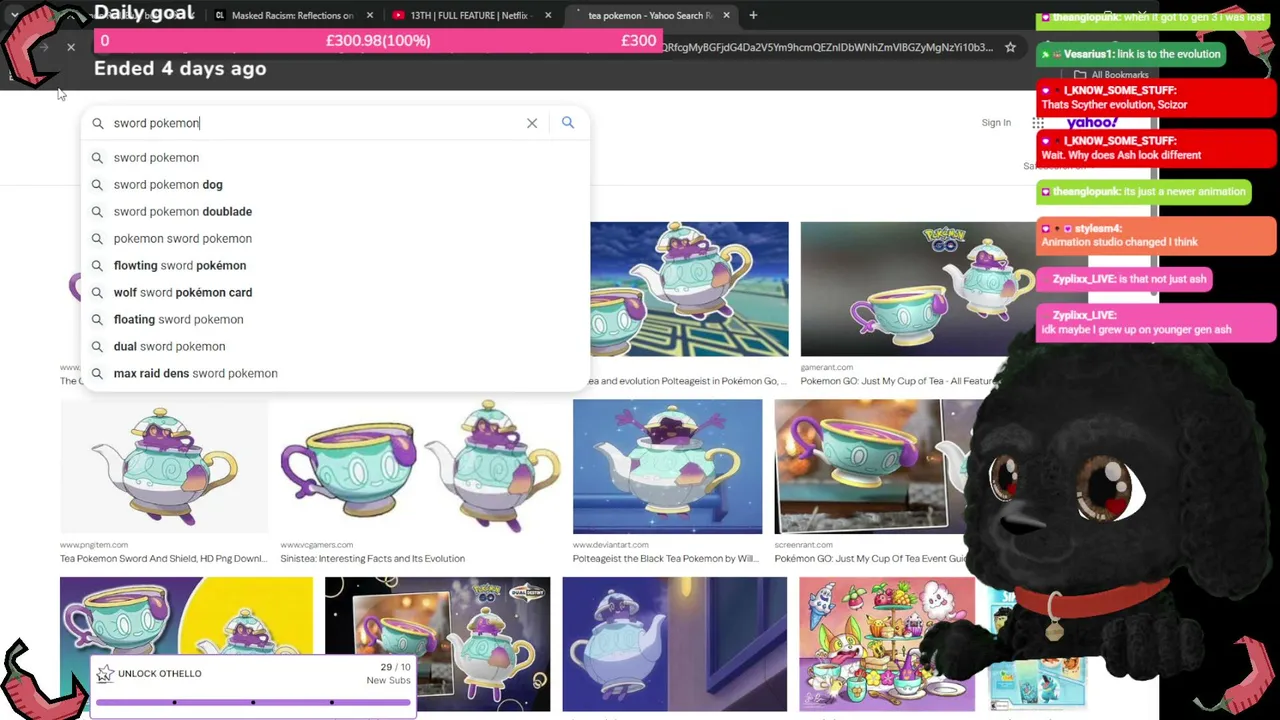
Task: Clear the search box with the X icon
Action: coord(532,123)
